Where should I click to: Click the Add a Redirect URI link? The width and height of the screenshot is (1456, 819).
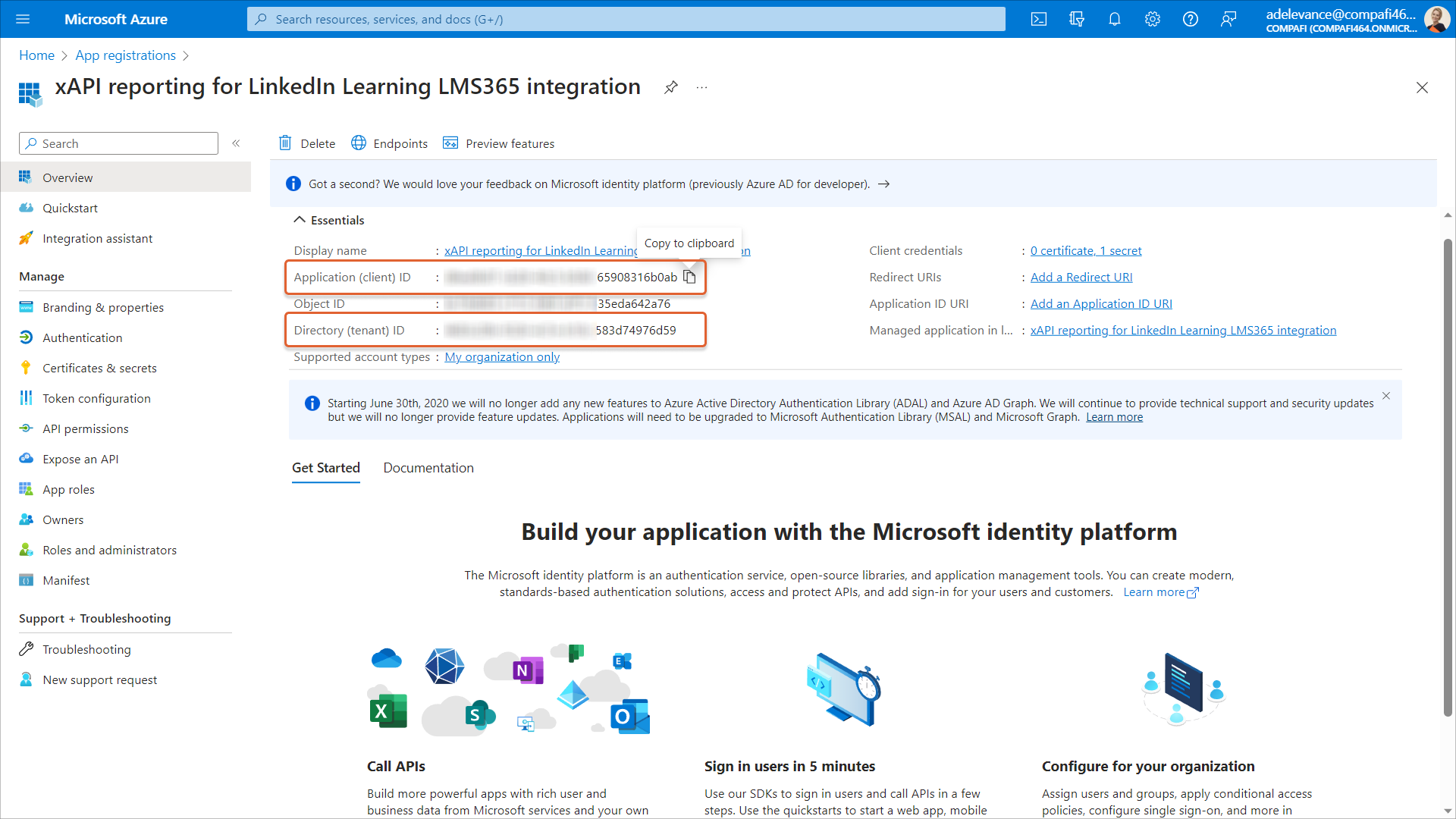coord(1081,277)
